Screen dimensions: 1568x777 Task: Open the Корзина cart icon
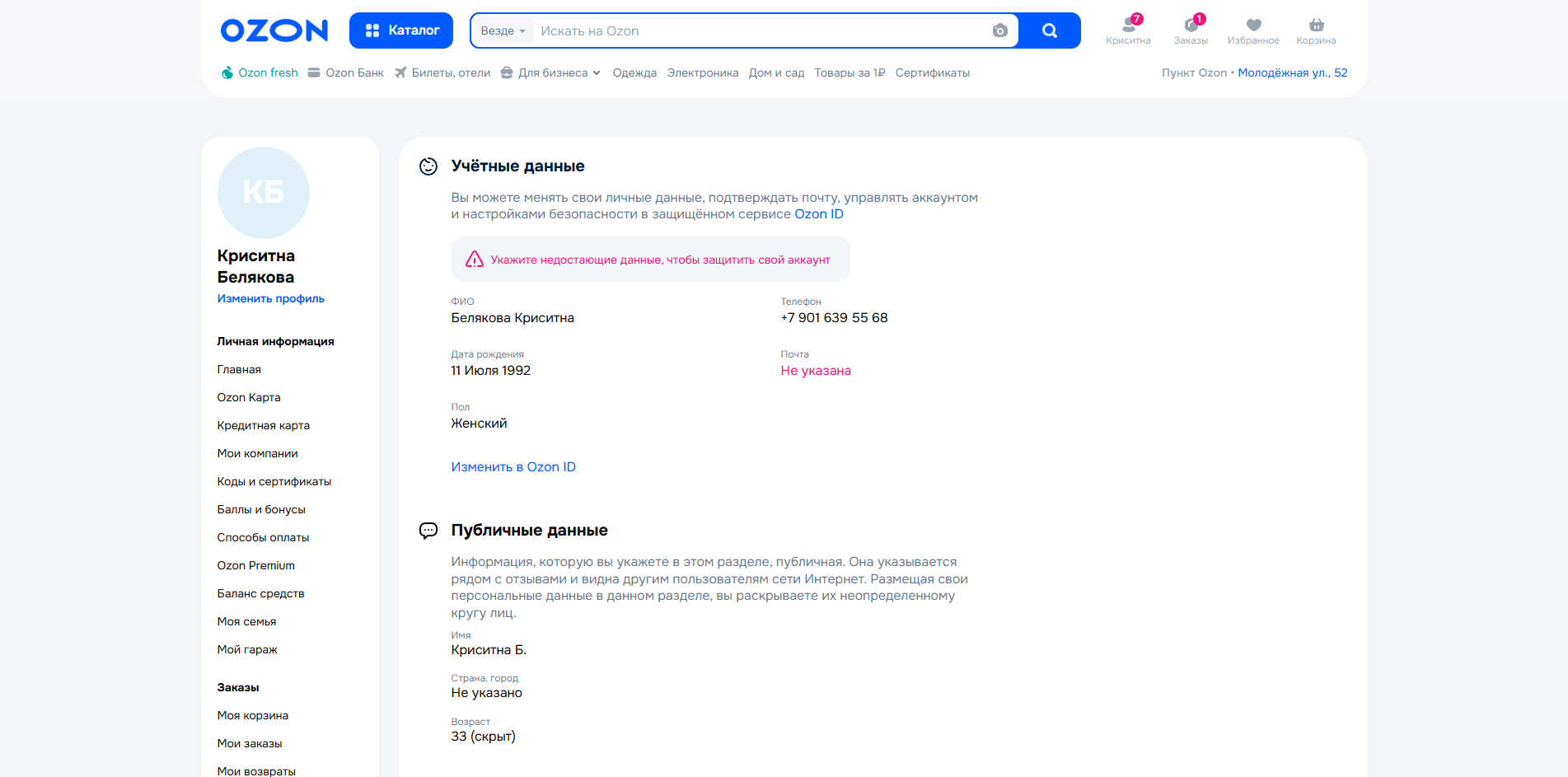tap(1316, 30)
